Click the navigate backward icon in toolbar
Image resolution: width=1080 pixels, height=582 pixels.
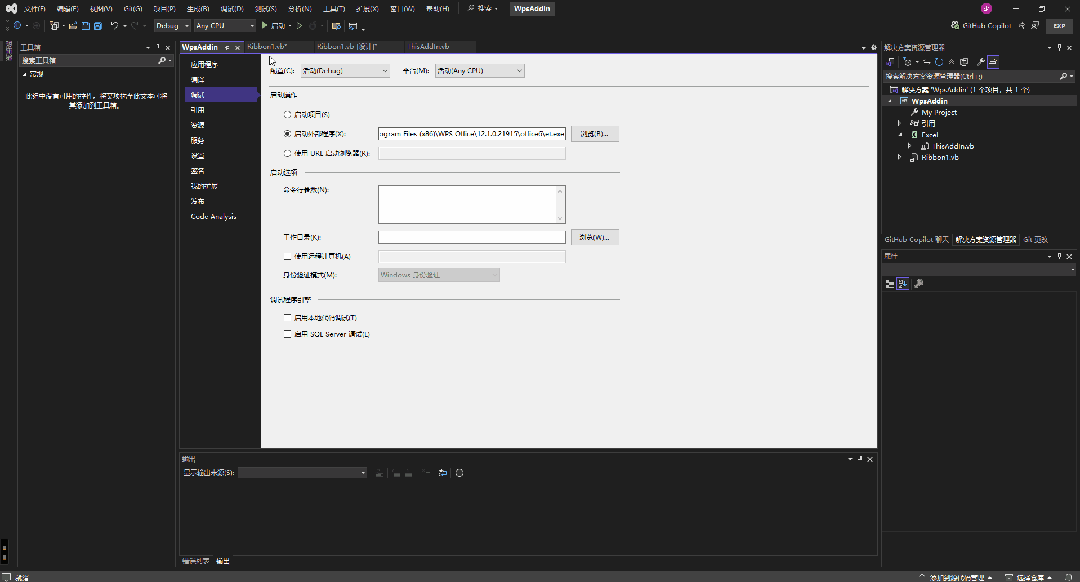[x=17, y=25]
